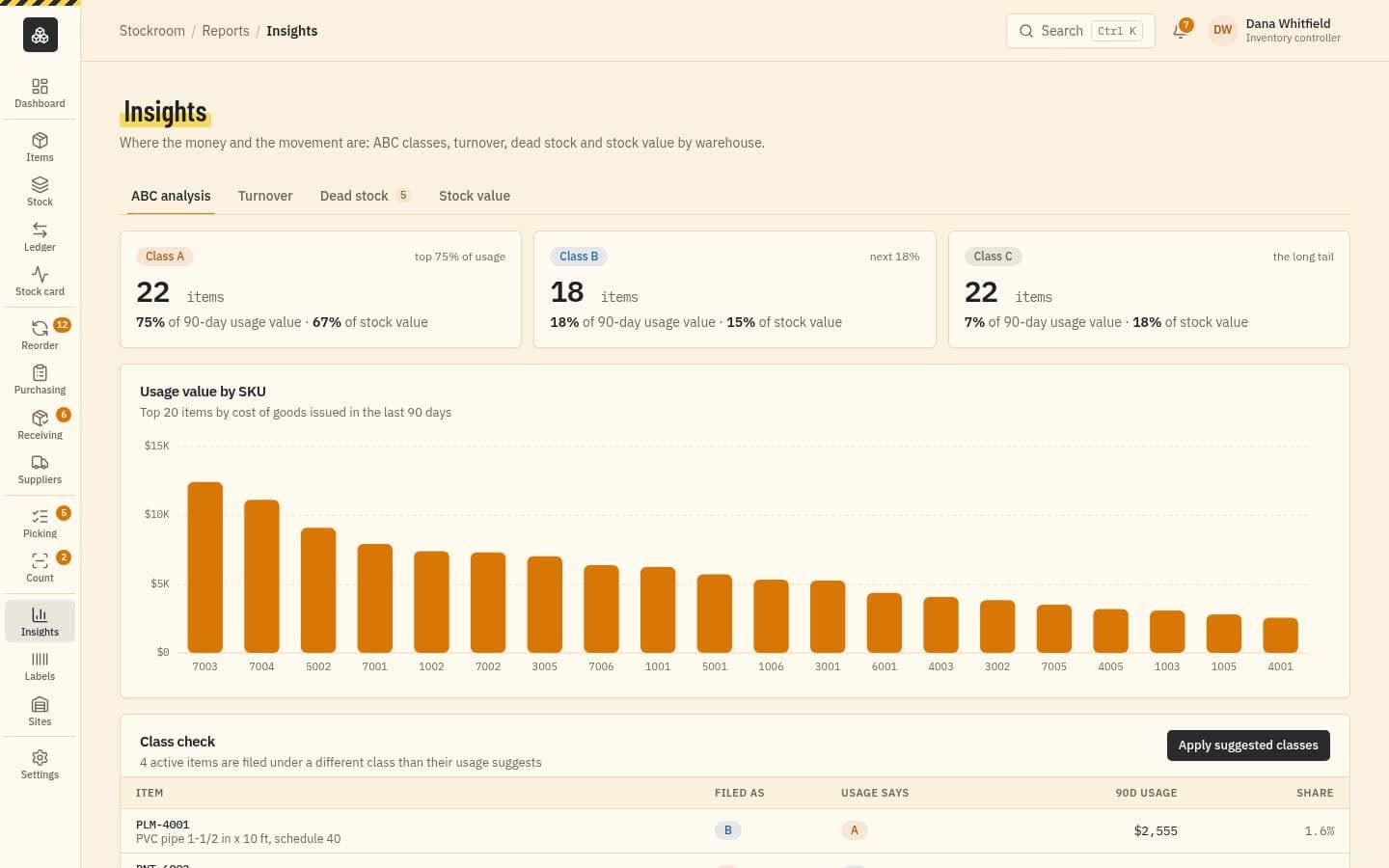
Task: Open the Count sidebar icon
Action: [40, 567]
